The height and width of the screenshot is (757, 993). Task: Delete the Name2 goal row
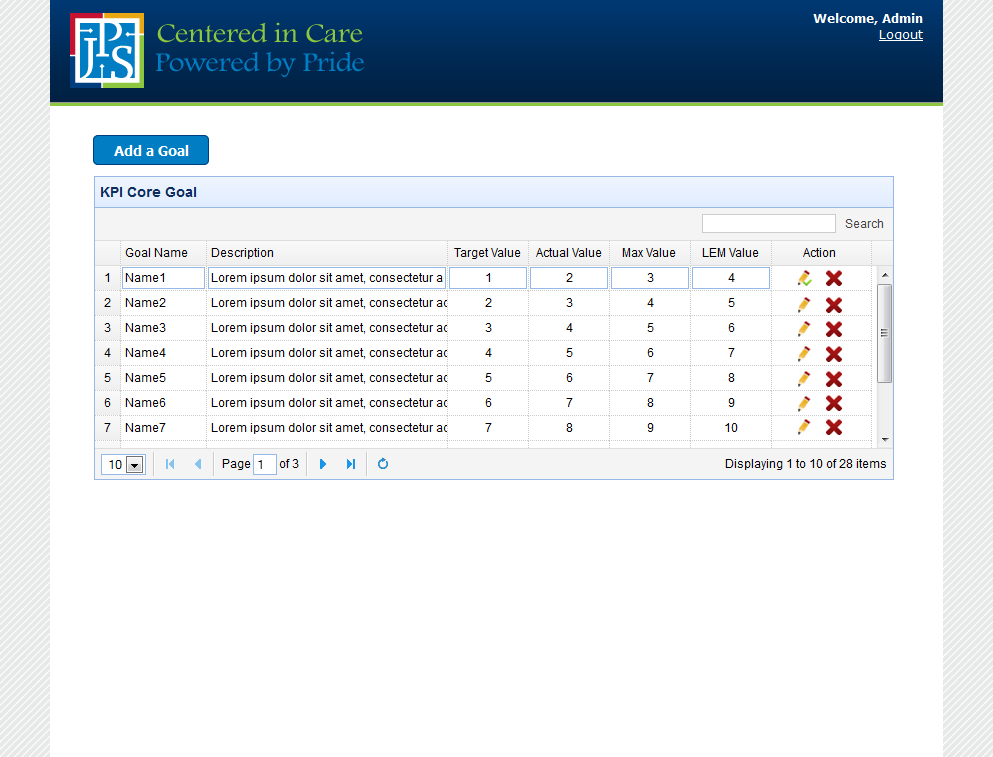click(834, 305)
